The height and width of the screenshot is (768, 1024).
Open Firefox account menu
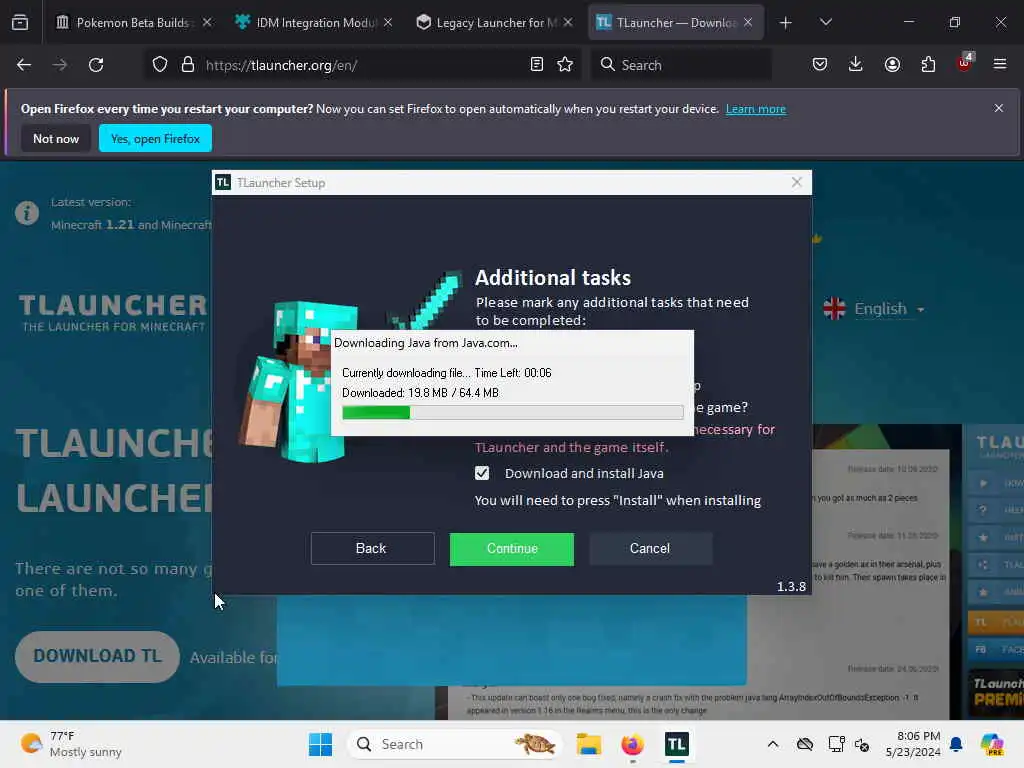pyautogui.click(x=892, y=64)
